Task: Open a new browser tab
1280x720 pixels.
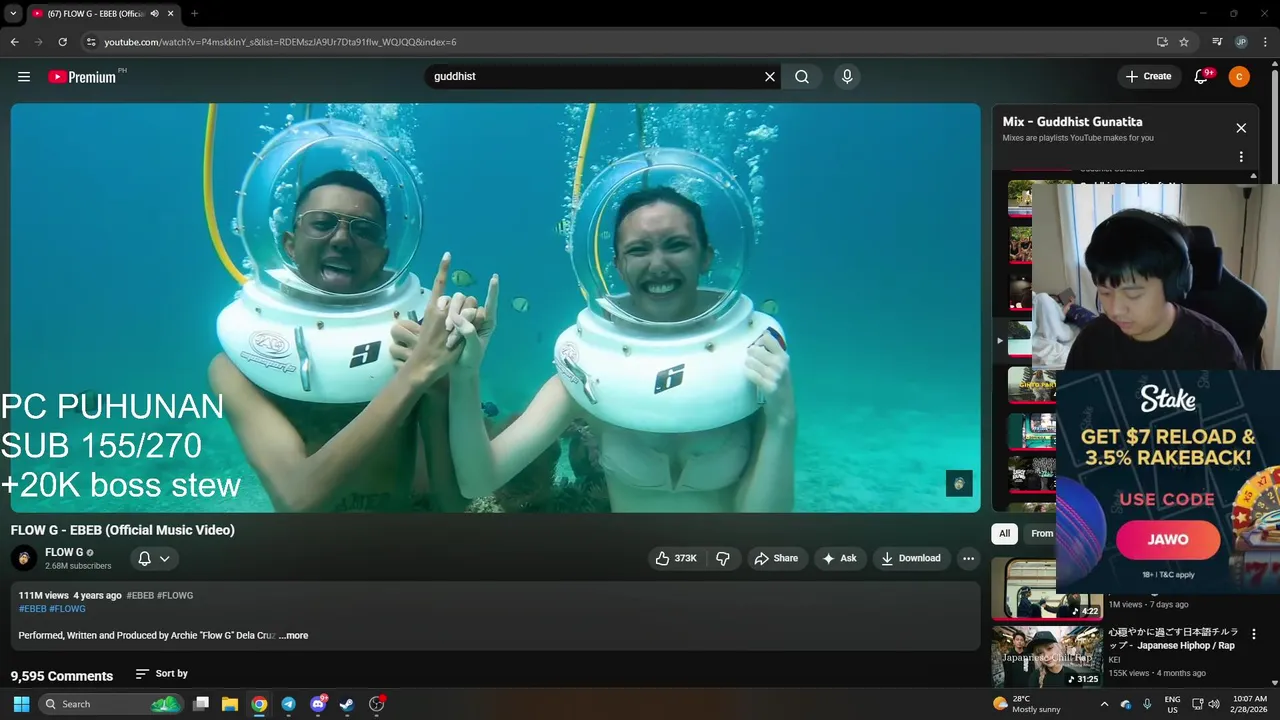Action: point(194,14)
